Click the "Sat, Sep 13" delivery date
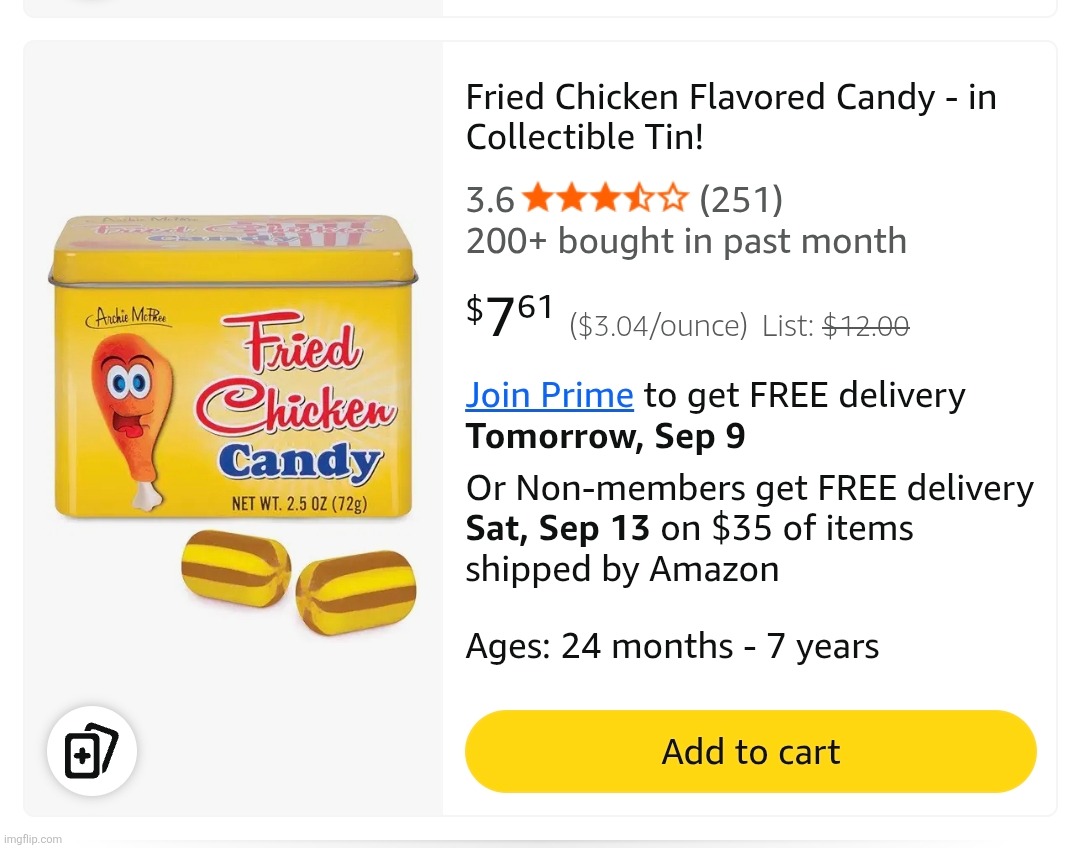 coord(557,528)
